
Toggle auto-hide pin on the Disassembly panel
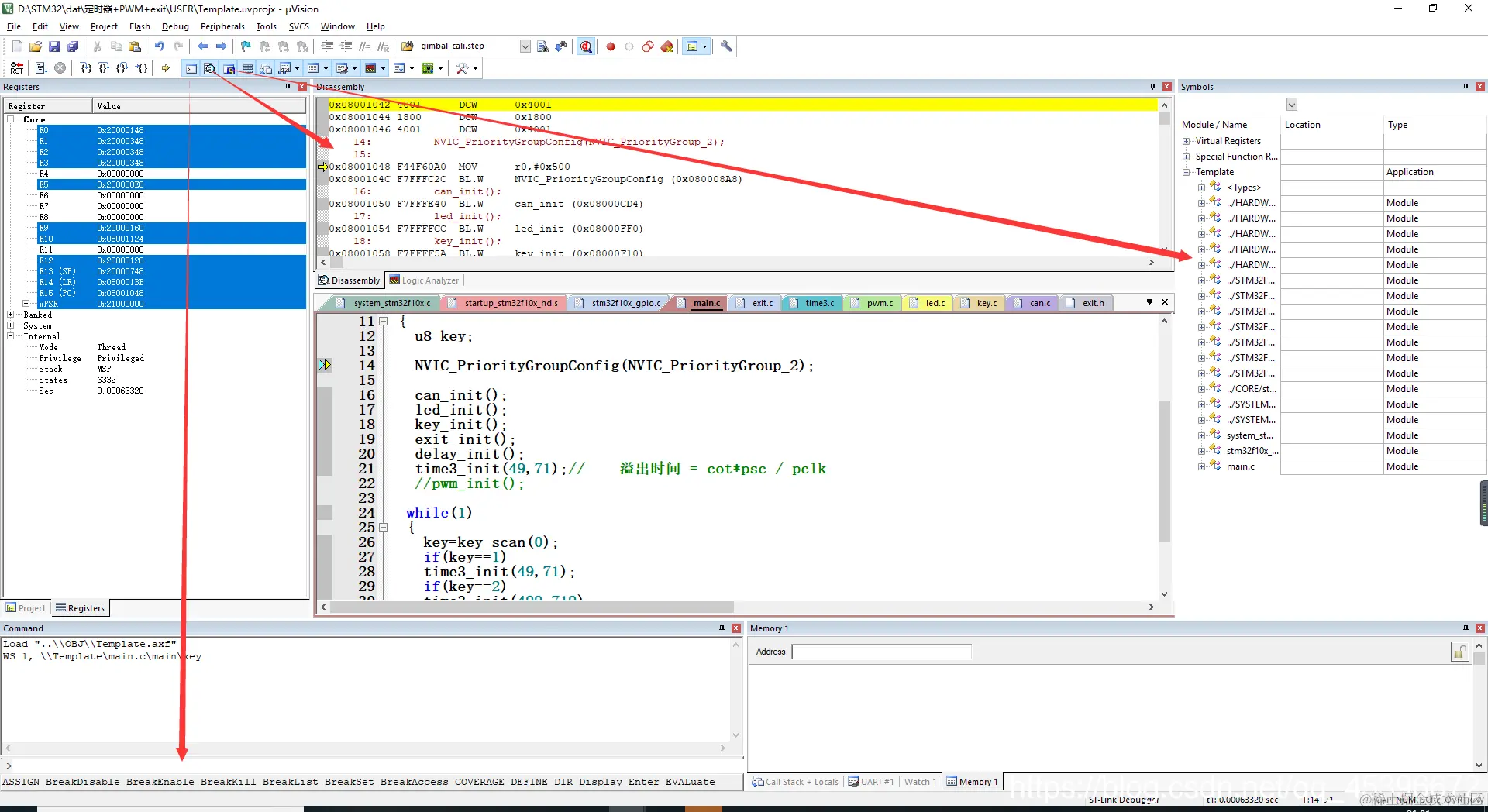click(1152, 87)
